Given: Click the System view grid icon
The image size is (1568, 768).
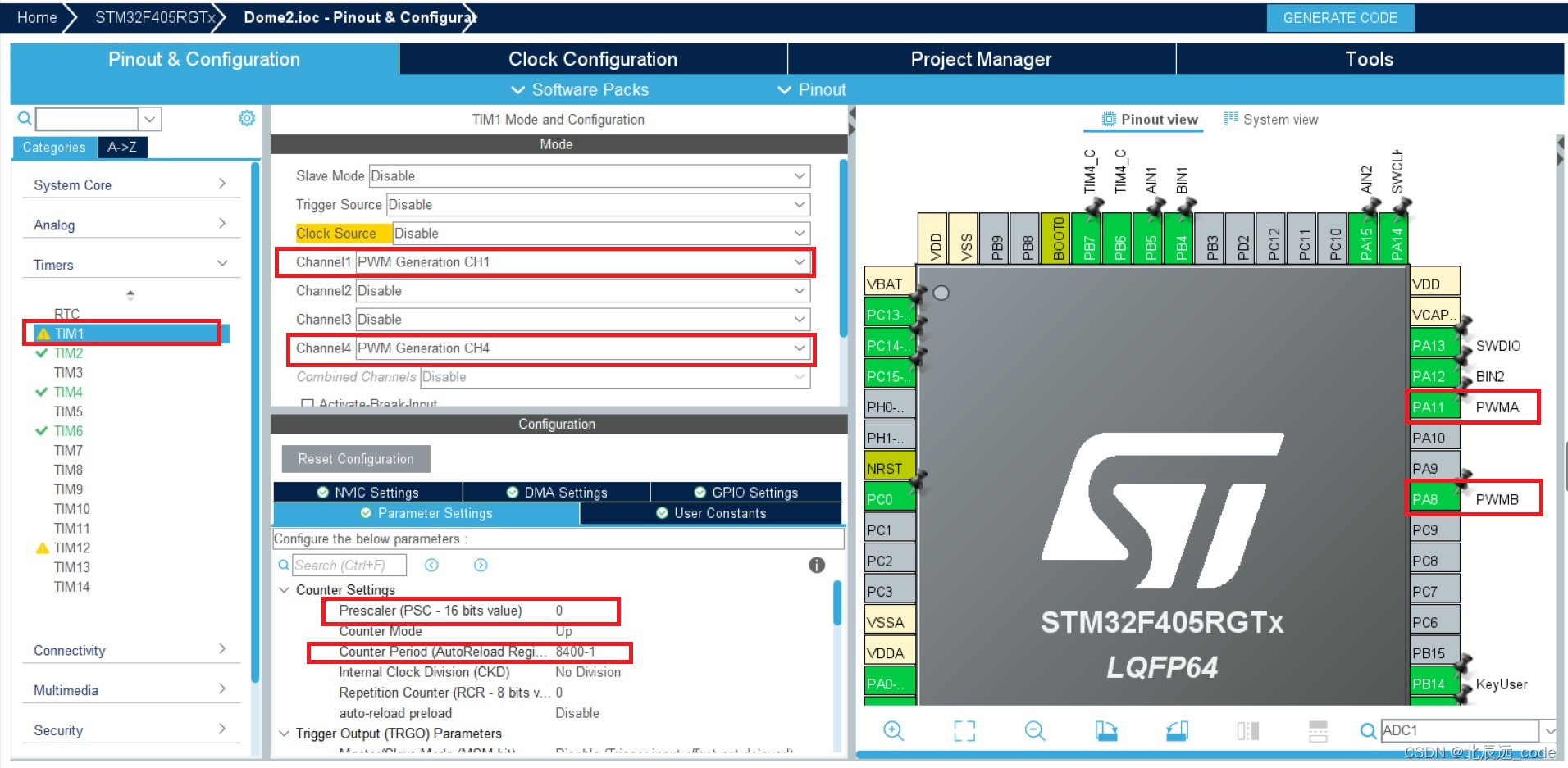Looking at the screenshot, I should [1231, 119].
